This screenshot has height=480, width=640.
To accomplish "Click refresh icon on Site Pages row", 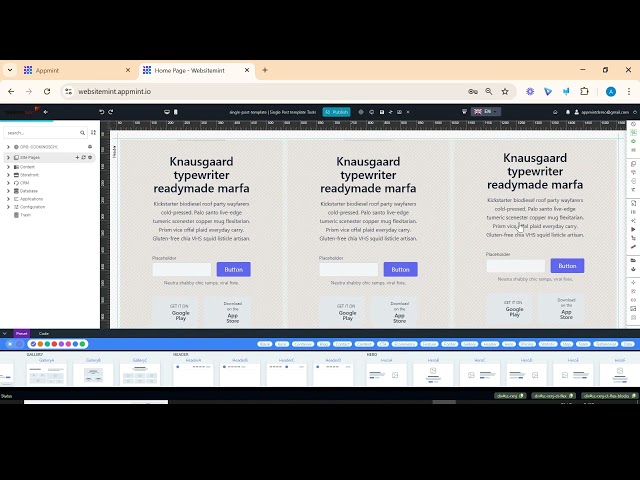I will pos(84,157).
